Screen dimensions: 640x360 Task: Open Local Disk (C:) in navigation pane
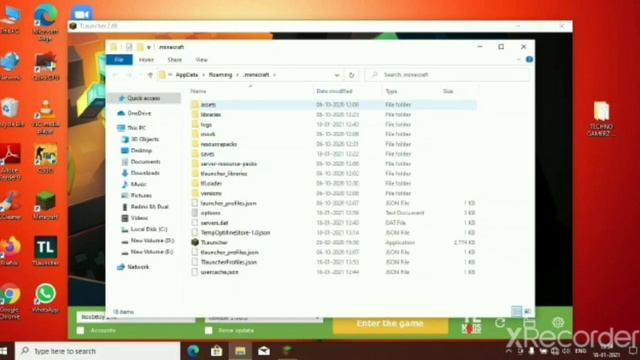click(x=149, y=229)
